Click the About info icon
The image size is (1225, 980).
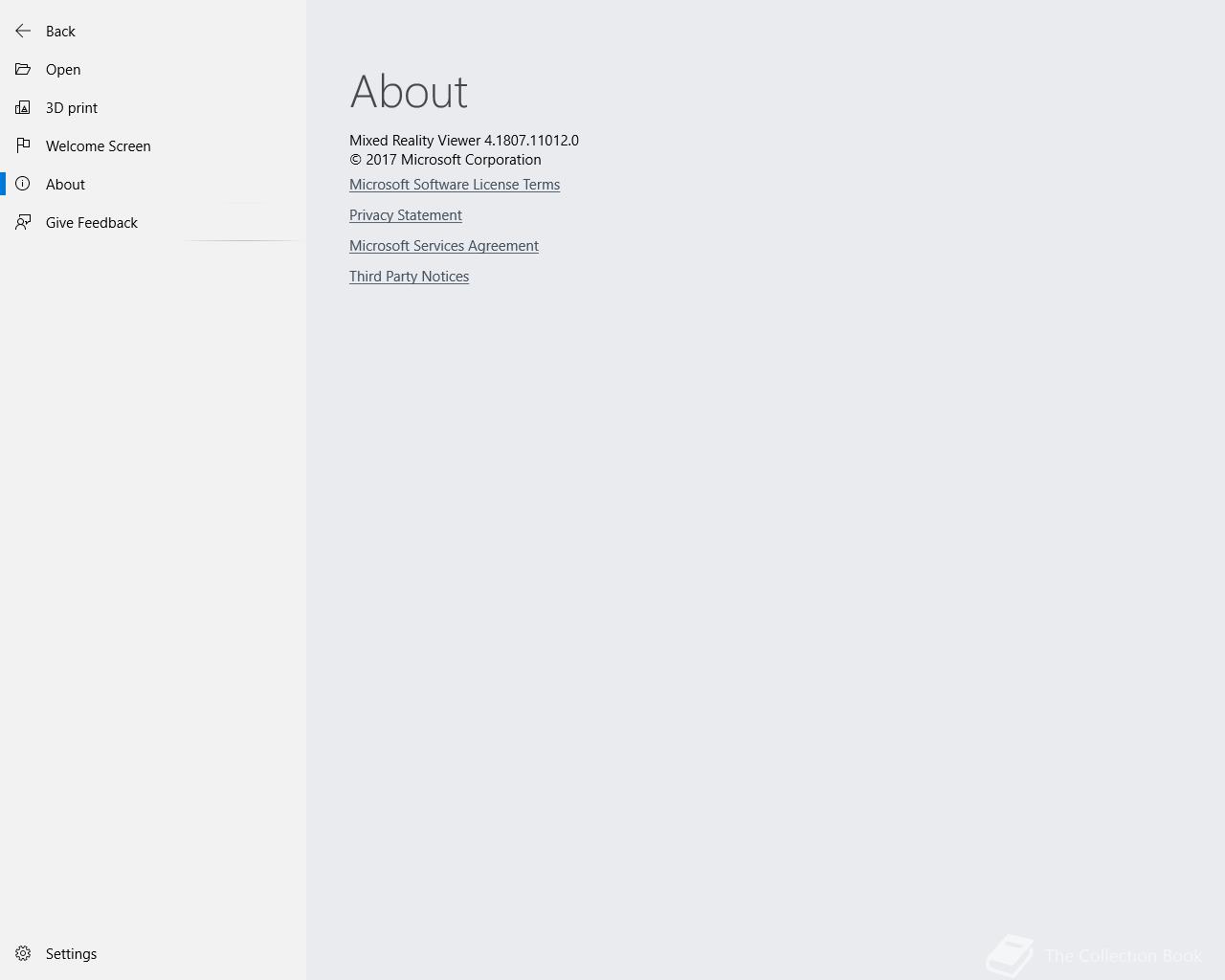[23, 184]
